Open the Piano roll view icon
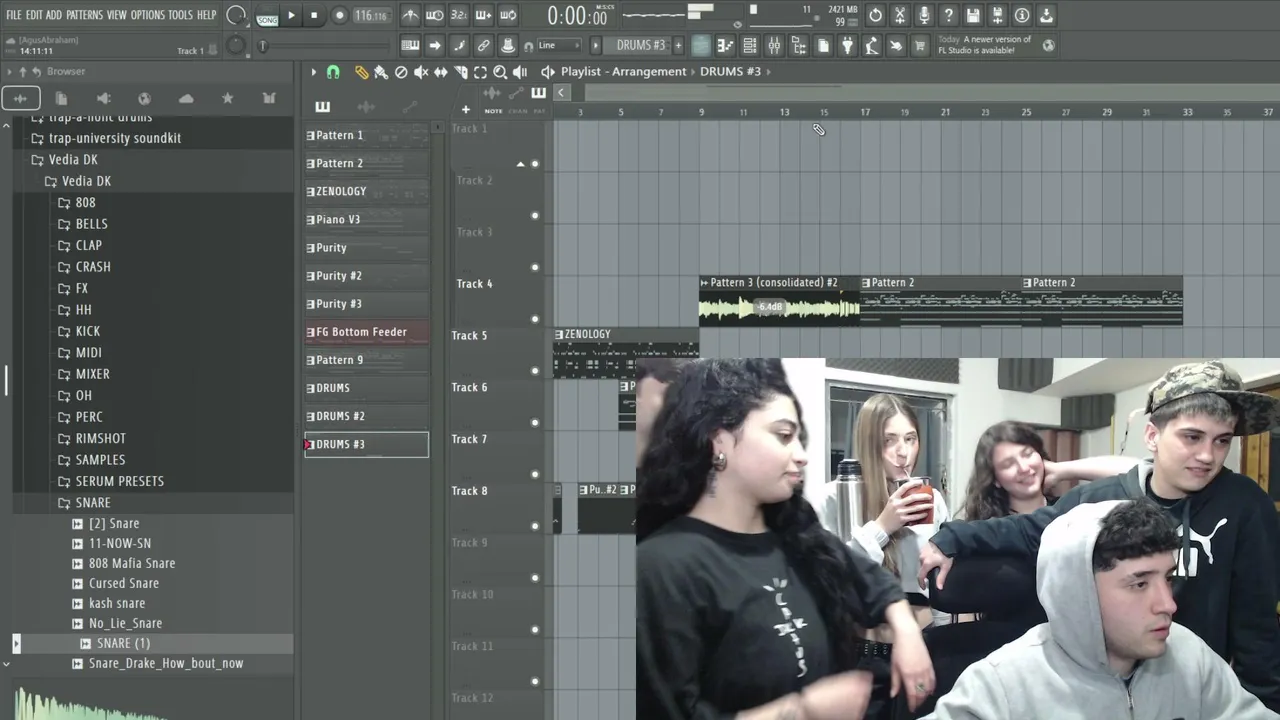This screenshot has width=1280, height=720. coord(725,45)
